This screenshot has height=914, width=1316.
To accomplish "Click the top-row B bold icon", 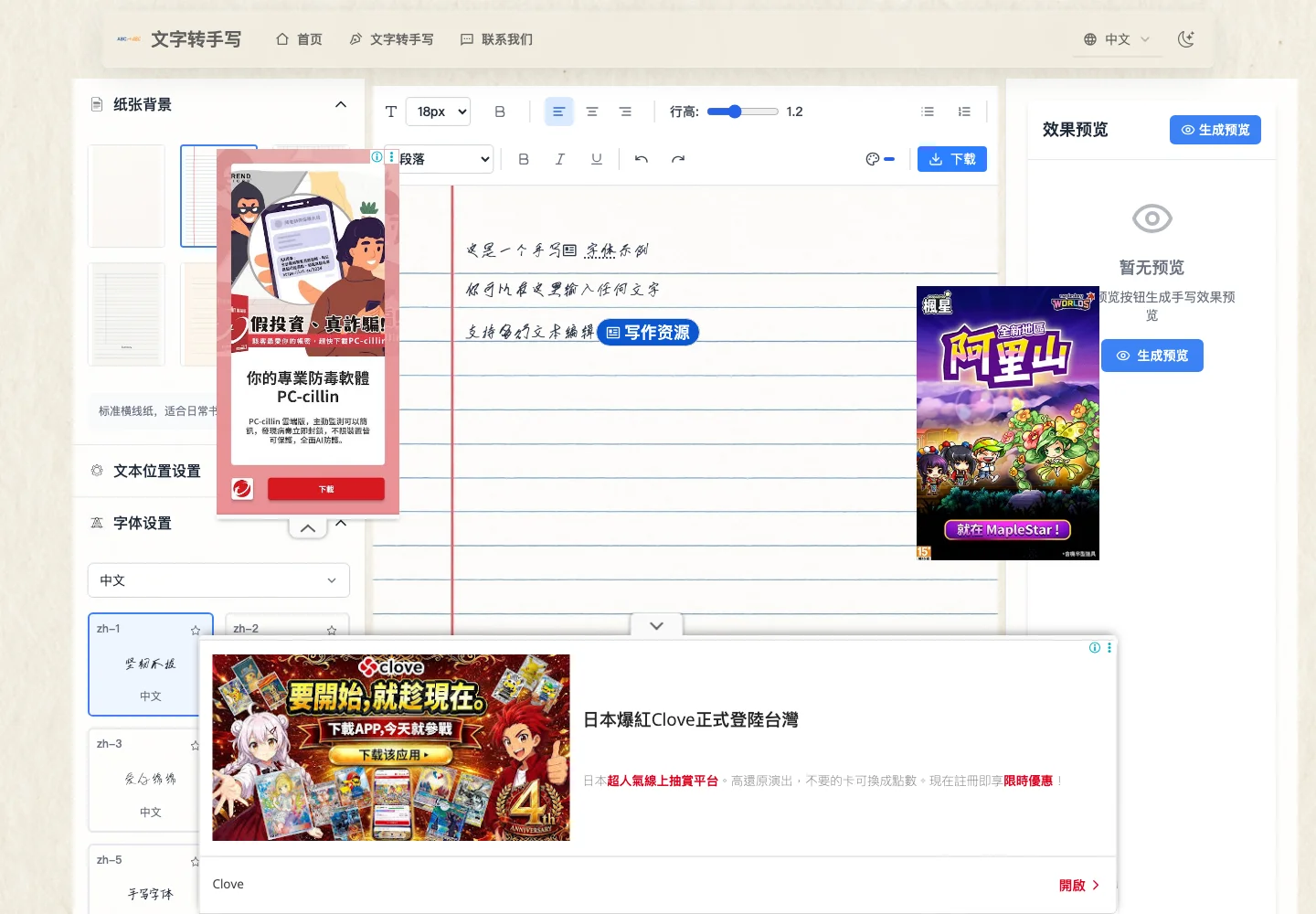I will pyautogui.click(x=500, y=112).
